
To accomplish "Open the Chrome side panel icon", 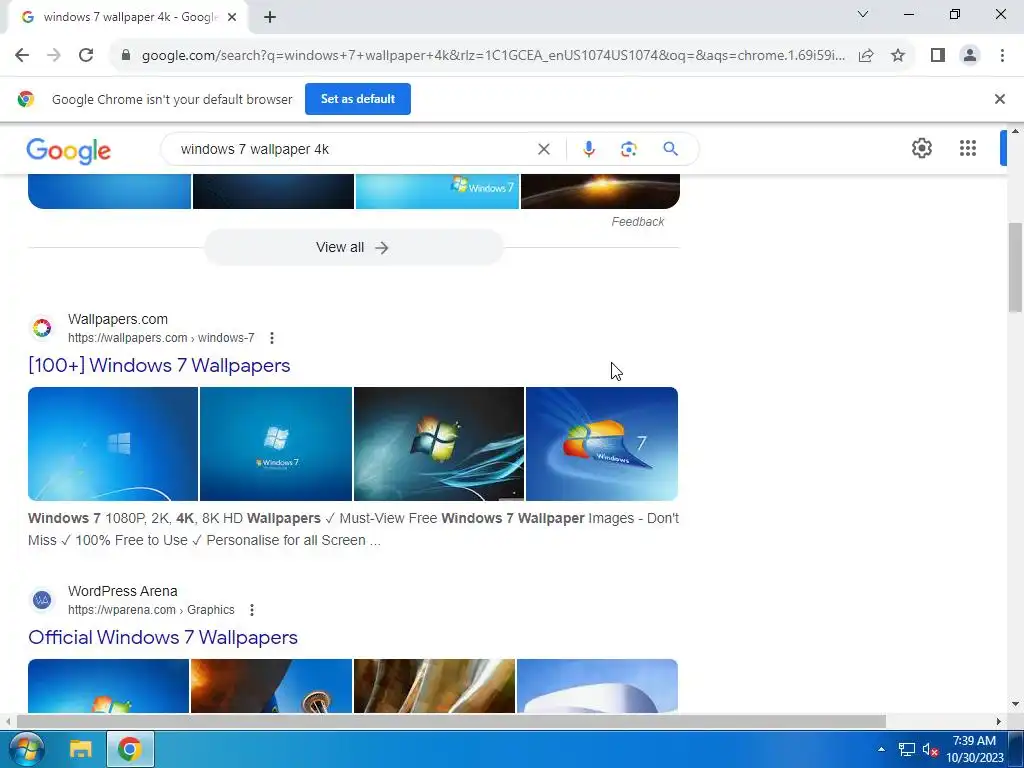I will click(938, 56).
